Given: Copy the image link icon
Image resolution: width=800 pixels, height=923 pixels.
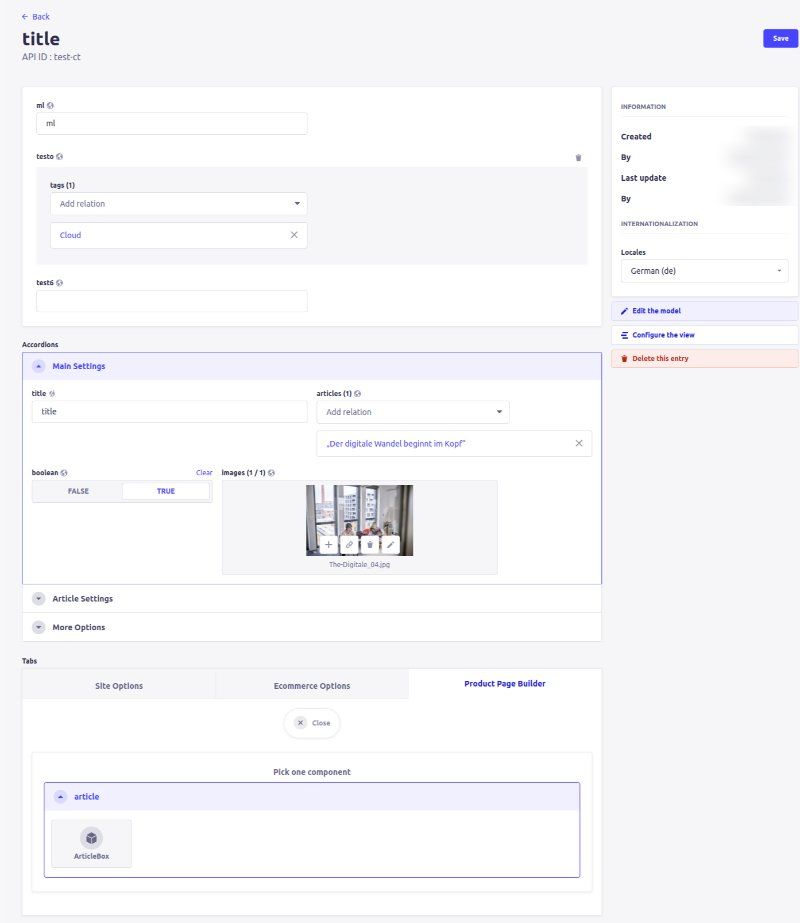Looking at the screenshot, I should [x=349, y=544].
